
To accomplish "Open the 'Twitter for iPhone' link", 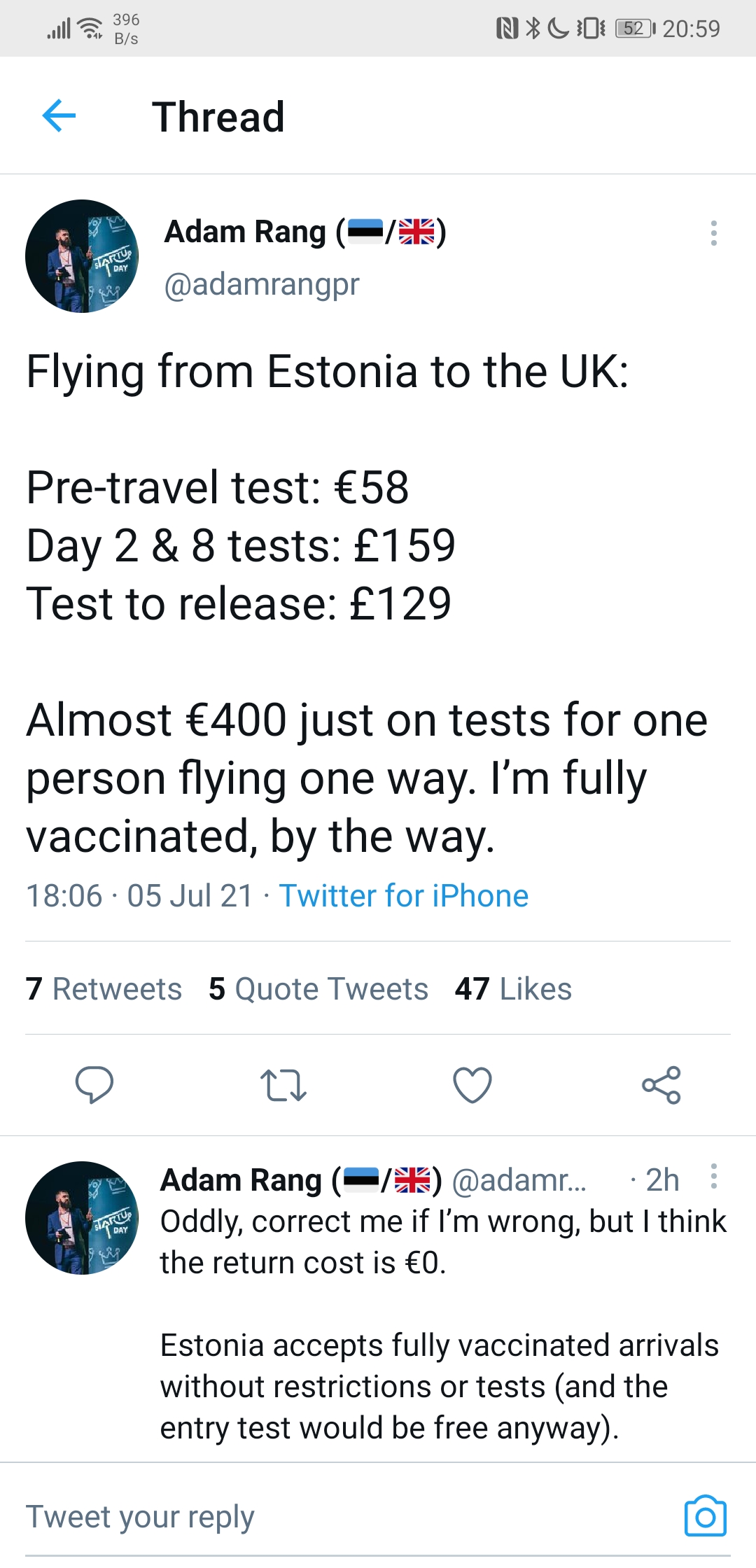I will pyautogui.click(x=403, y=896).
